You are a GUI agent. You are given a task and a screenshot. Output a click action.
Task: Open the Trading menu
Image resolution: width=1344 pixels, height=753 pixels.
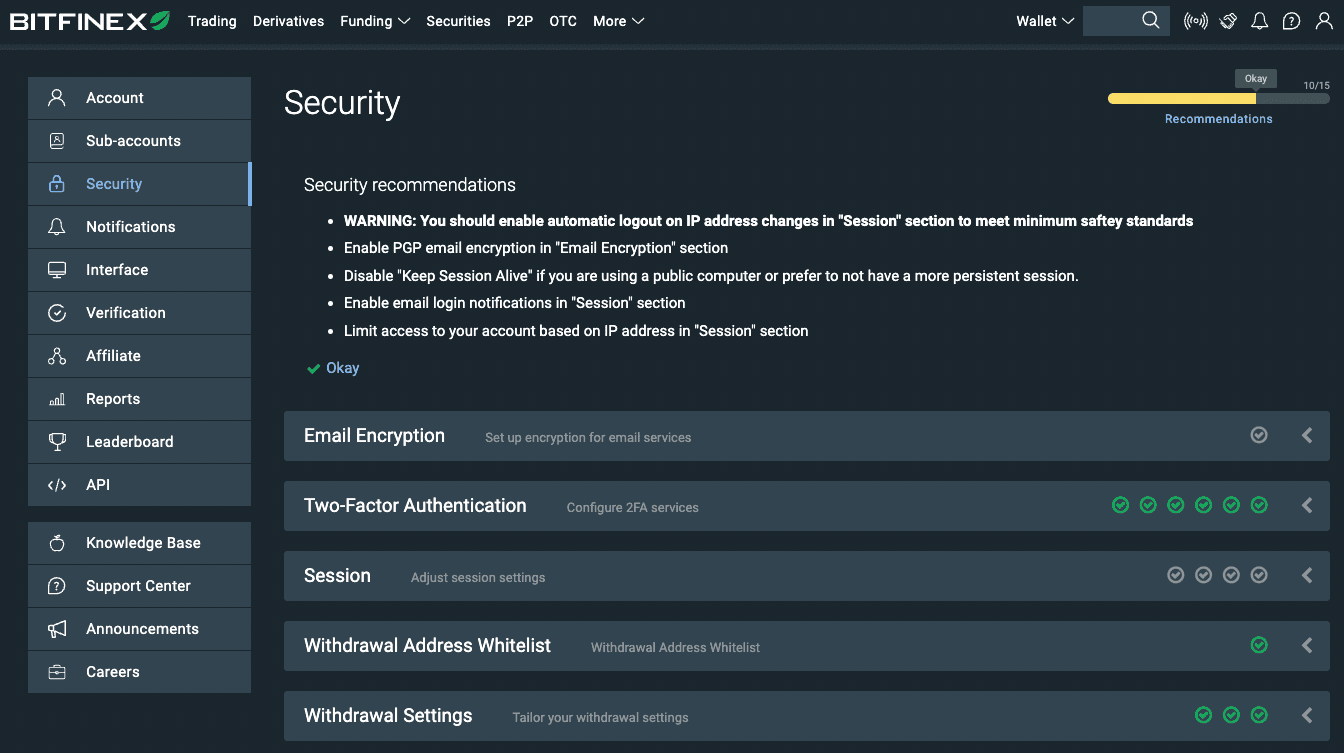[x=212, y=21]
